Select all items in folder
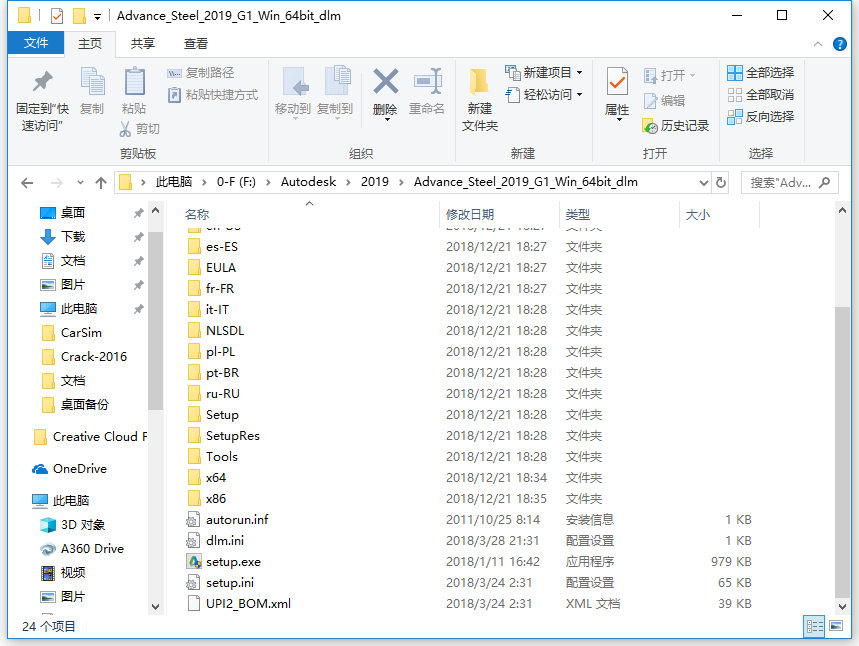859x646 pixels. click(760, 73)
